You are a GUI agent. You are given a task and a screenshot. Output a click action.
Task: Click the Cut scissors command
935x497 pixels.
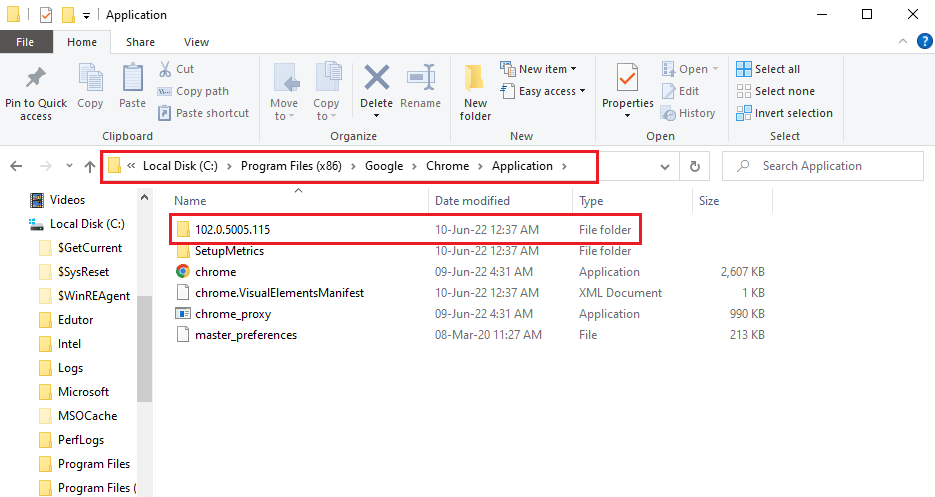[x=176, y=69]
